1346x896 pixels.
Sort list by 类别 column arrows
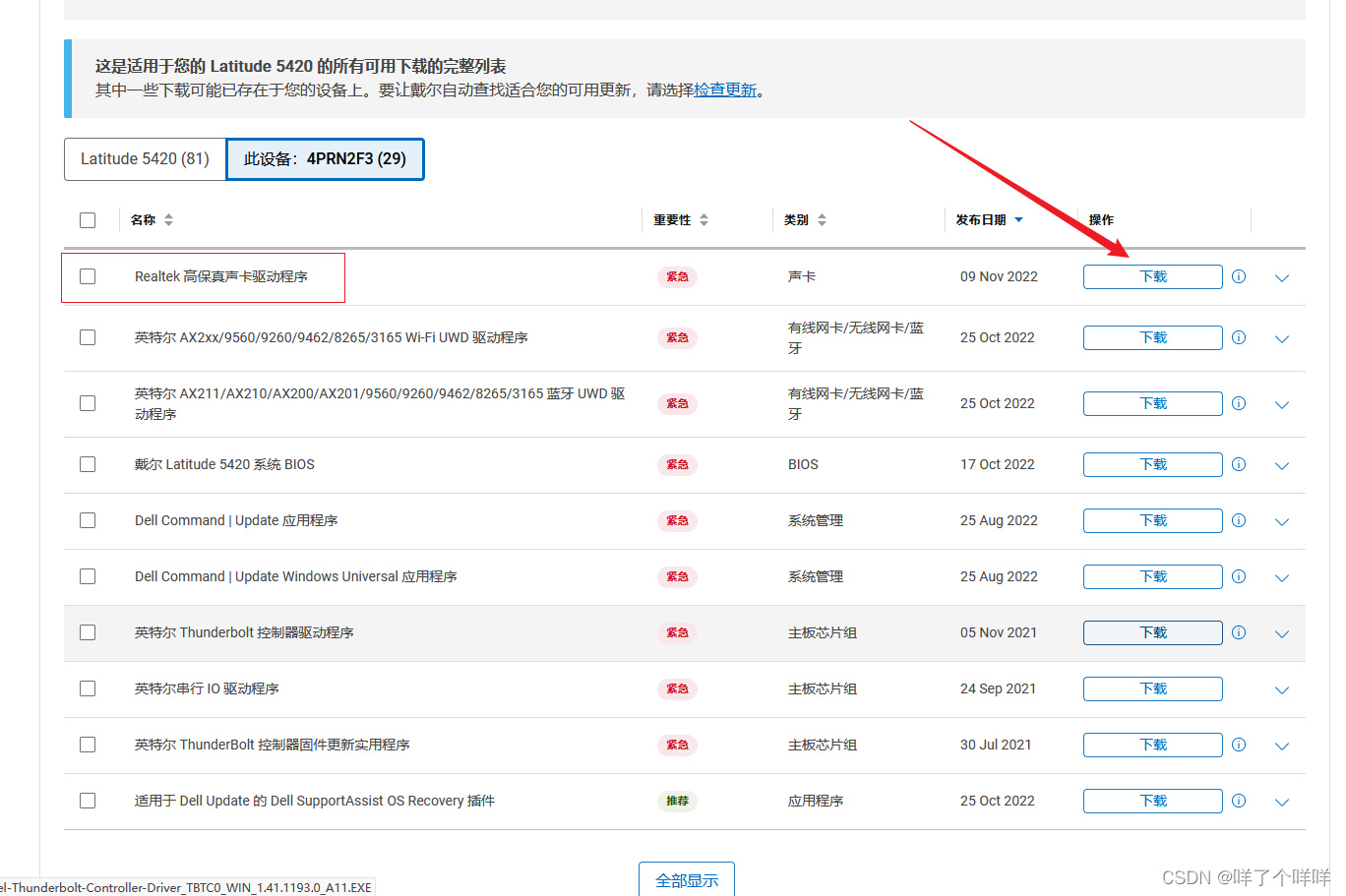pyautogui.click(x=822, y=220)
